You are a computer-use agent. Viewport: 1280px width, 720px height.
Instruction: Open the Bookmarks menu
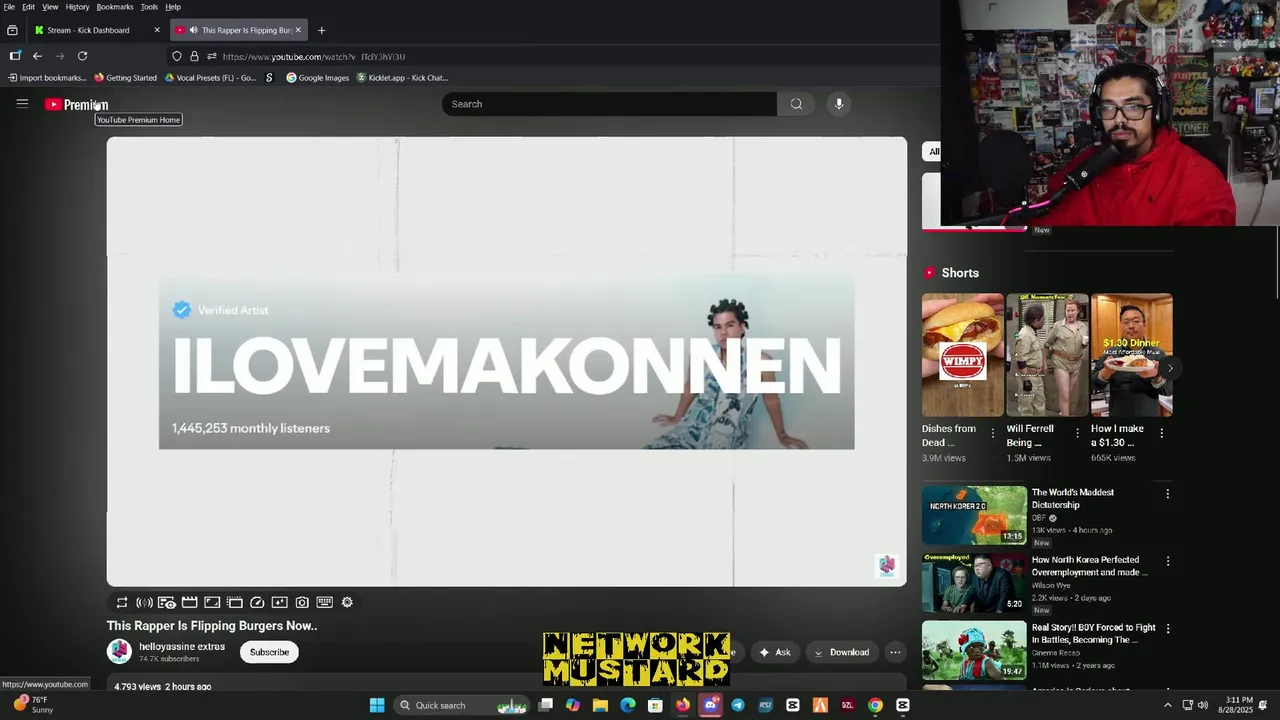click(115, 7)
